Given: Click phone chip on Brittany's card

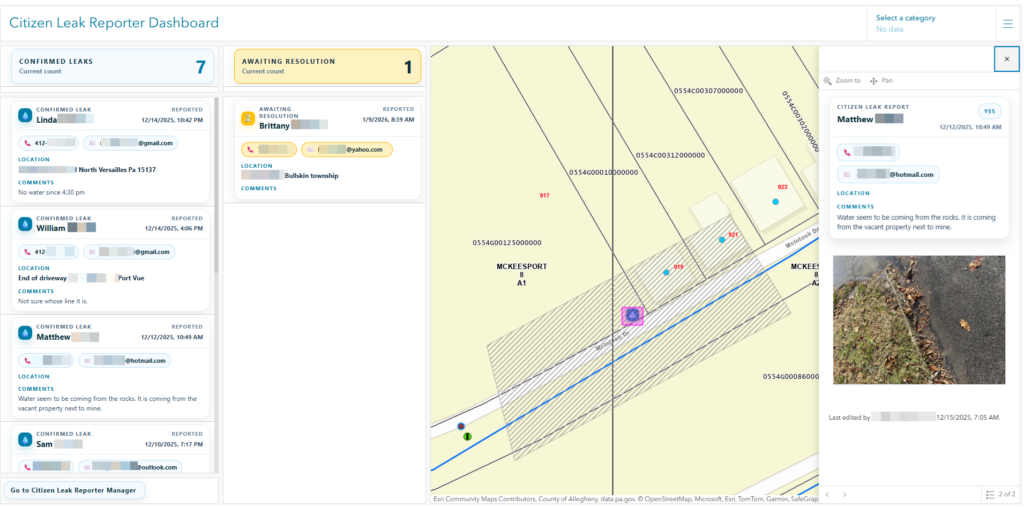Looking at the screenshot, I should 268,150.
